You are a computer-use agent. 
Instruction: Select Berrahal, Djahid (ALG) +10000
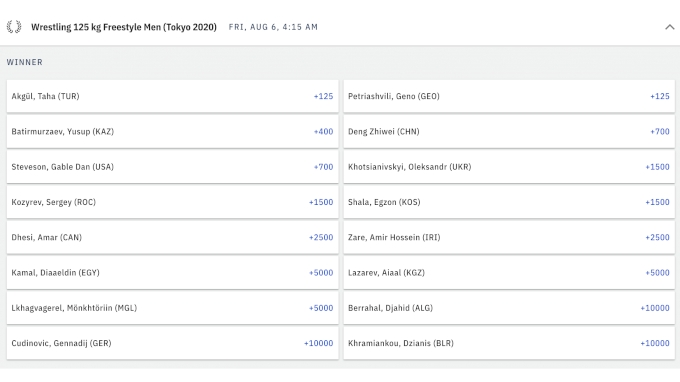509,308
